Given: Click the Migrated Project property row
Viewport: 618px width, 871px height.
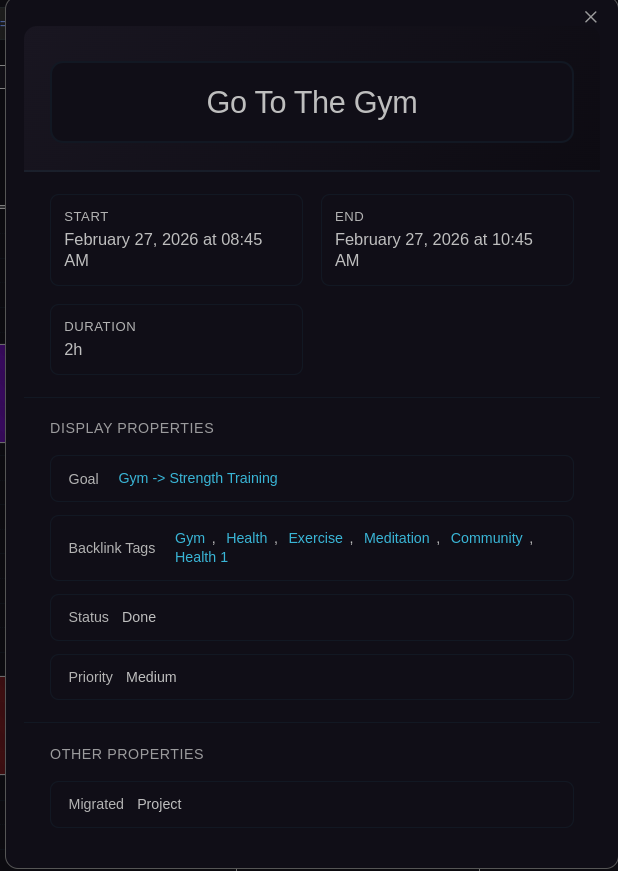Looking at the screenshot, I should click(311, 804).
